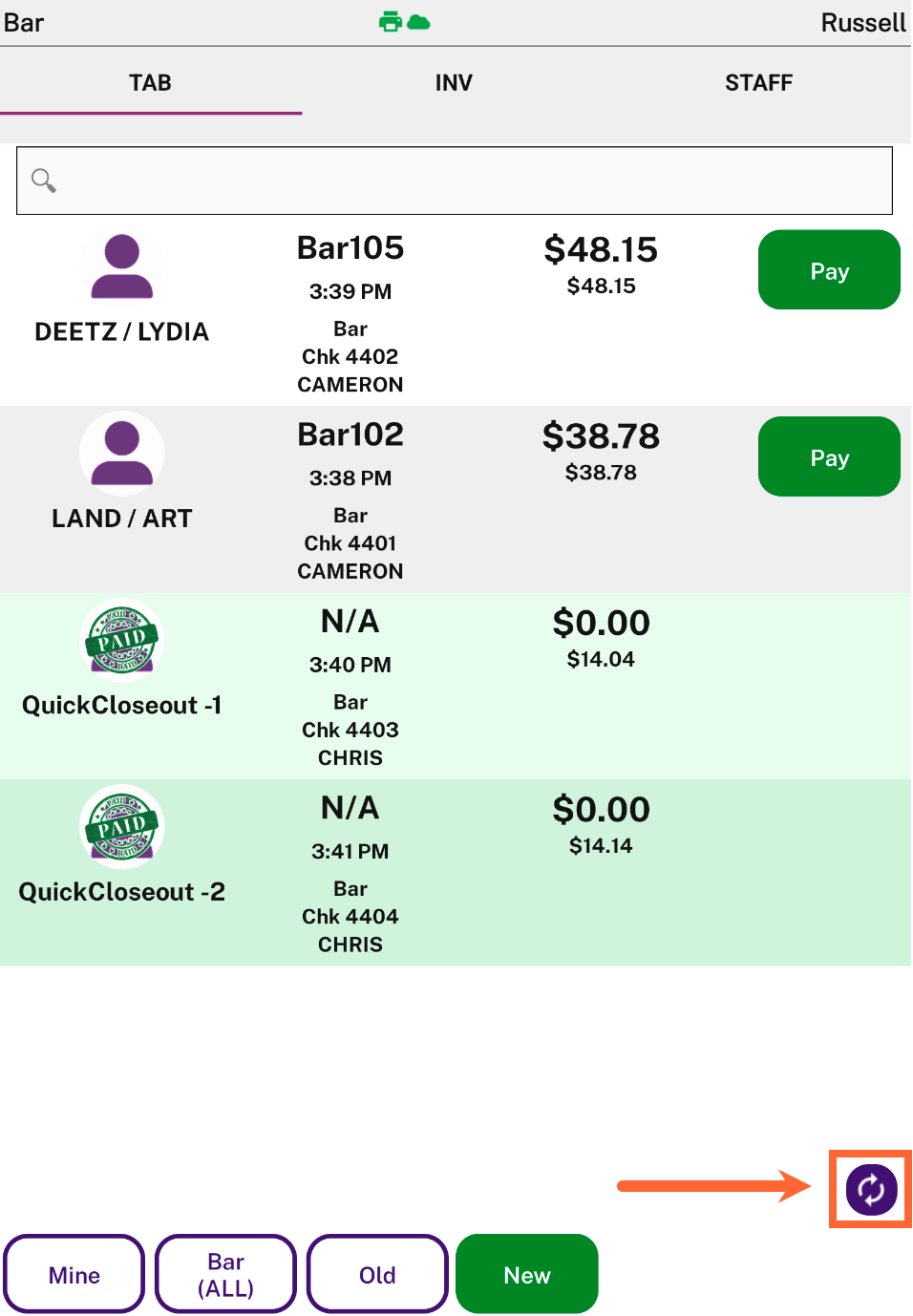Select the DEETZ / LYDIA person avatar

click(121, 266)
